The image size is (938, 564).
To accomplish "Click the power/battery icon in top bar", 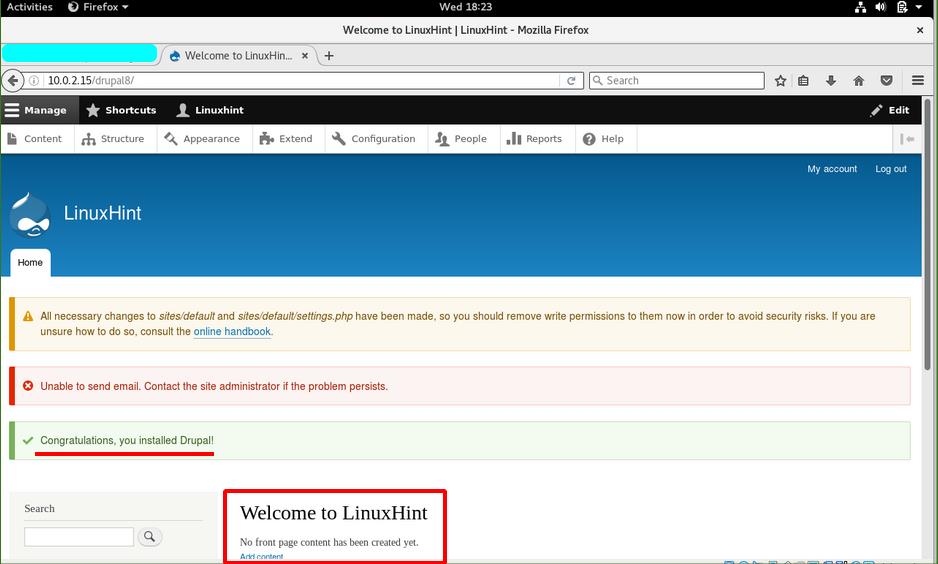I will 902,7.
